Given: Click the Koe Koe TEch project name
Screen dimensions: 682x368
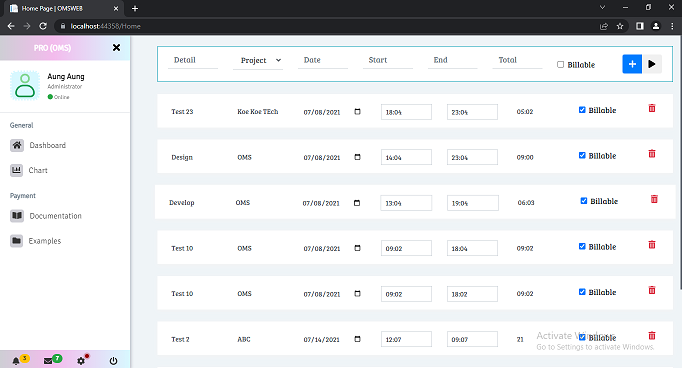Looking at the screenshot, I should click(257, 112).
